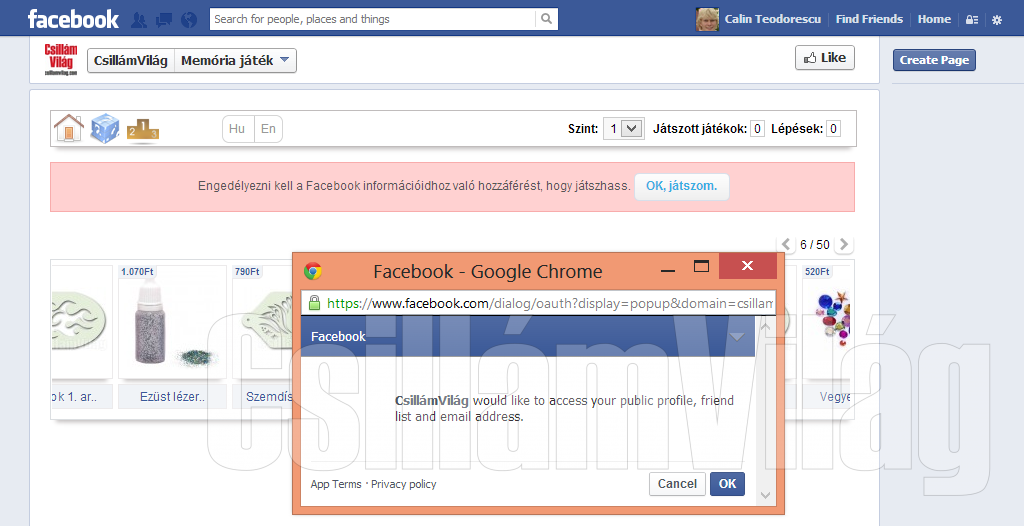The width and height of the screenshot is (1024, 526).
Task: Open the CsillámVilág page button
Action: click(x=131, y=61)
